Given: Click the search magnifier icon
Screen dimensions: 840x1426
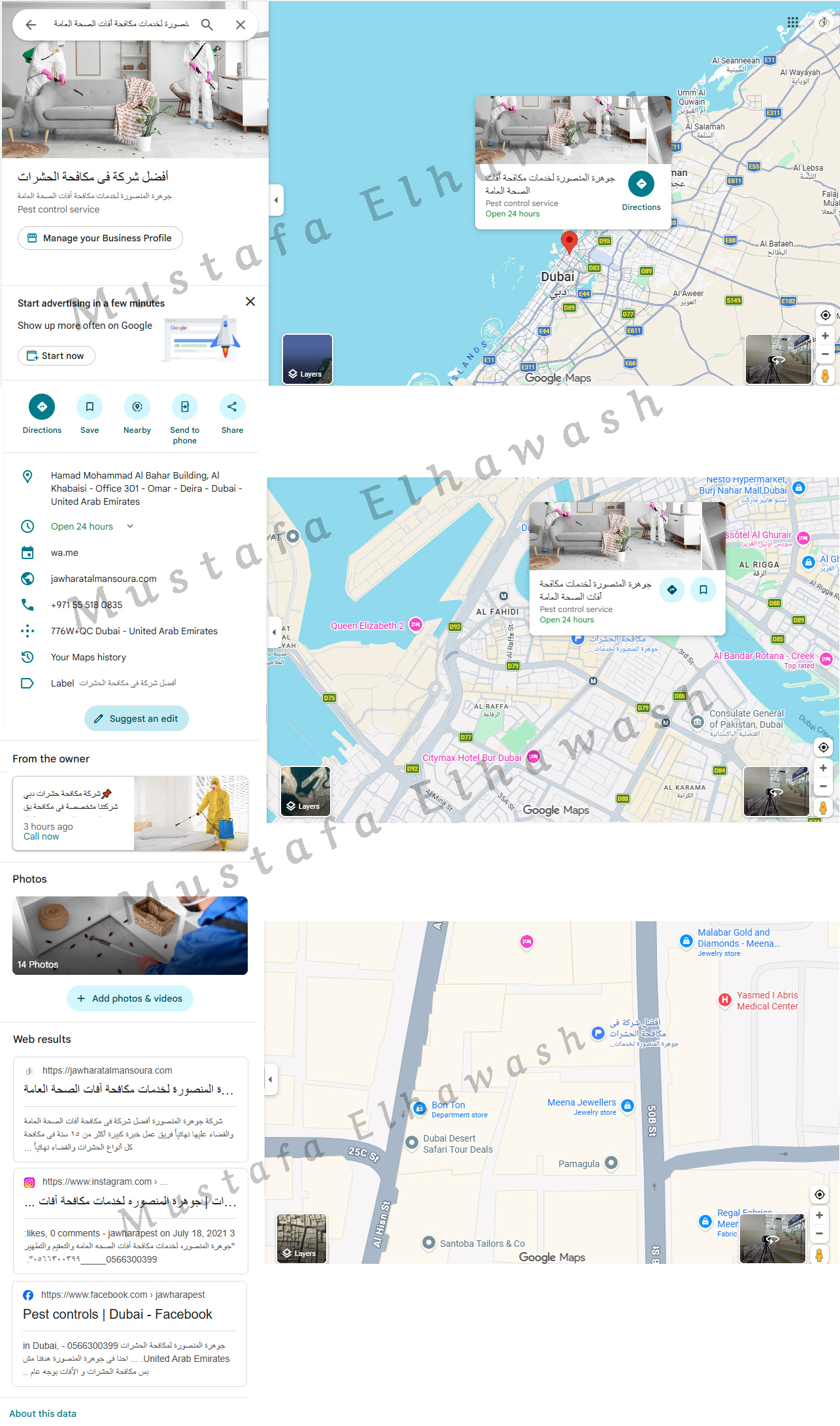Looking at the screenshot, I should (x=207, y=25).
